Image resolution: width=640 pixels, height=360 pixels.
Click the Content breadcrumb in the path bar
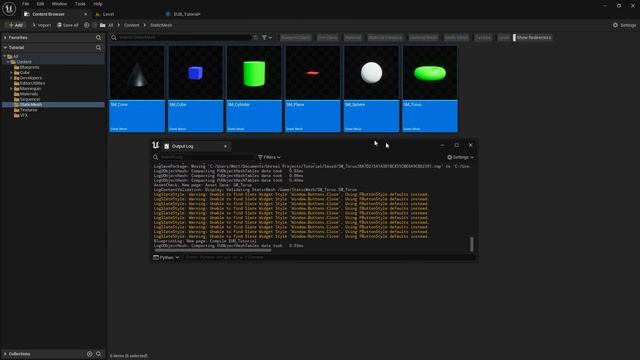pos(131,25)
